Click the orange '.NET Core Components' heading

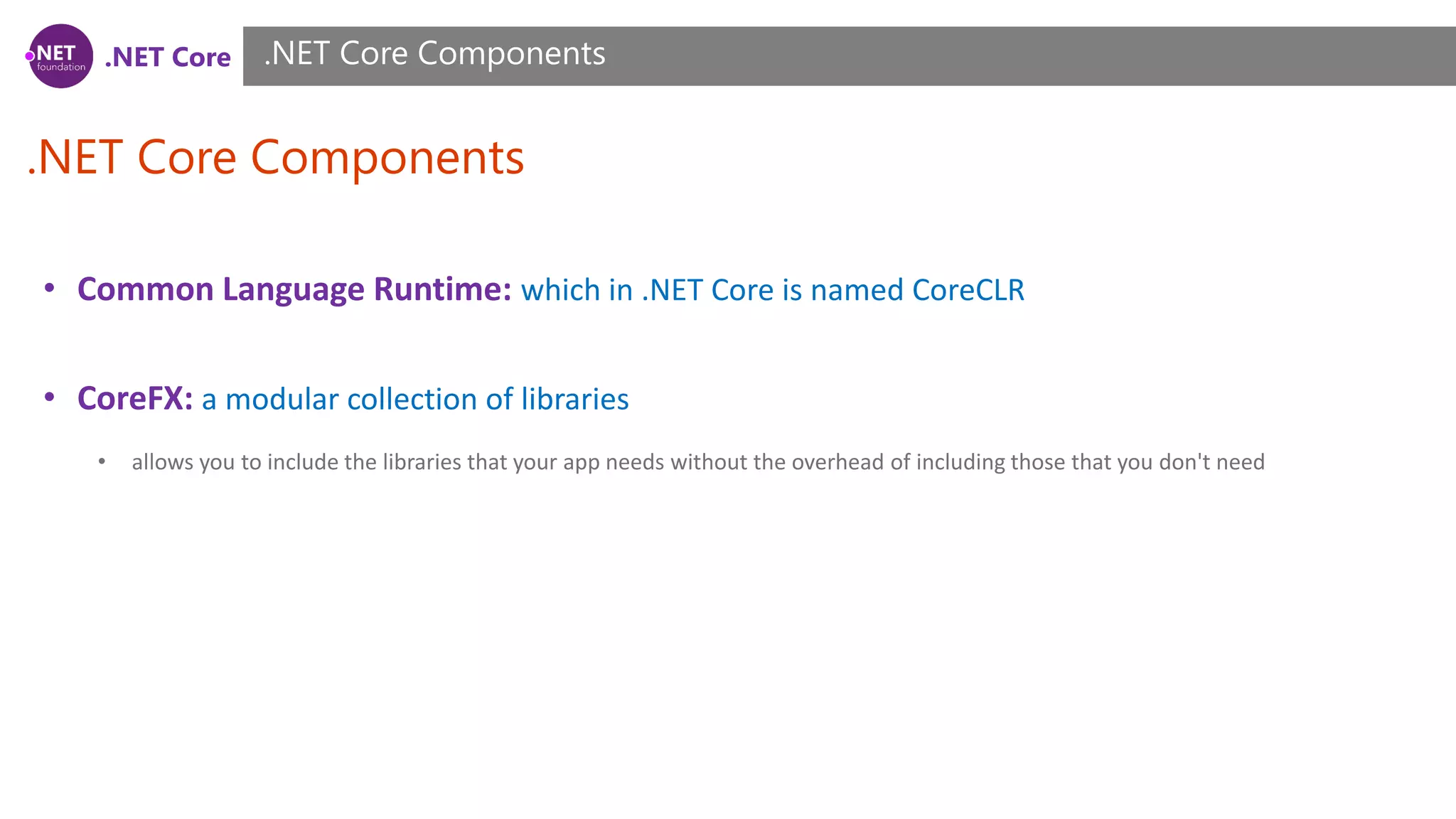tap(276, 157)
